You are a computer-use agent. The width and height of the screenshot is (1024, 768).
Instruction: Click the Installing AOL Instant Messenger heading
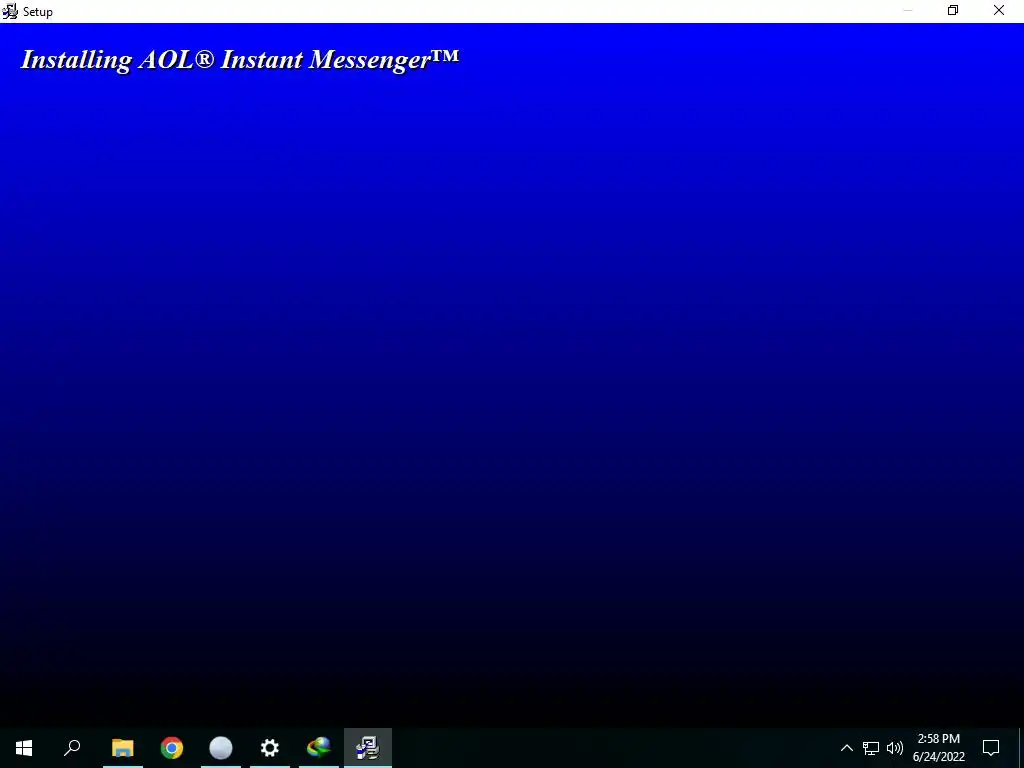[x=240, y=59]
